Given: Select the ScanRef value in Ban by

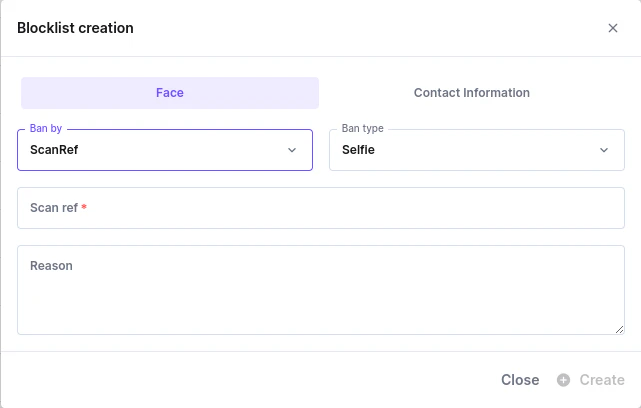Looking at the screenshot, I should pos(54,150).
